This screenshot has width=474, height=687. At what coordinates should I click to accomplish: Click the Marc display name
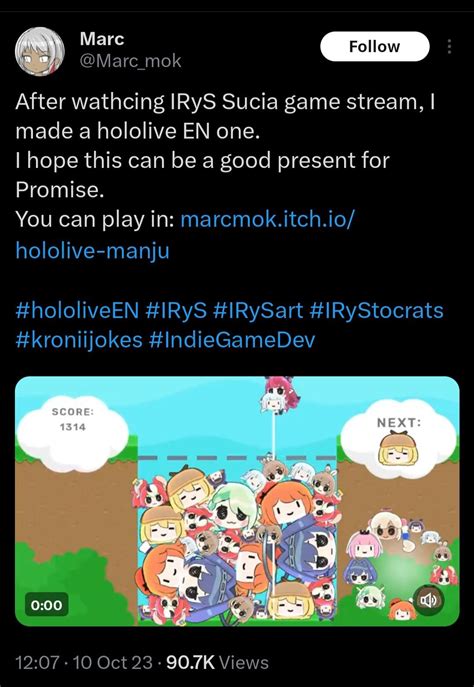pos(102,39)
